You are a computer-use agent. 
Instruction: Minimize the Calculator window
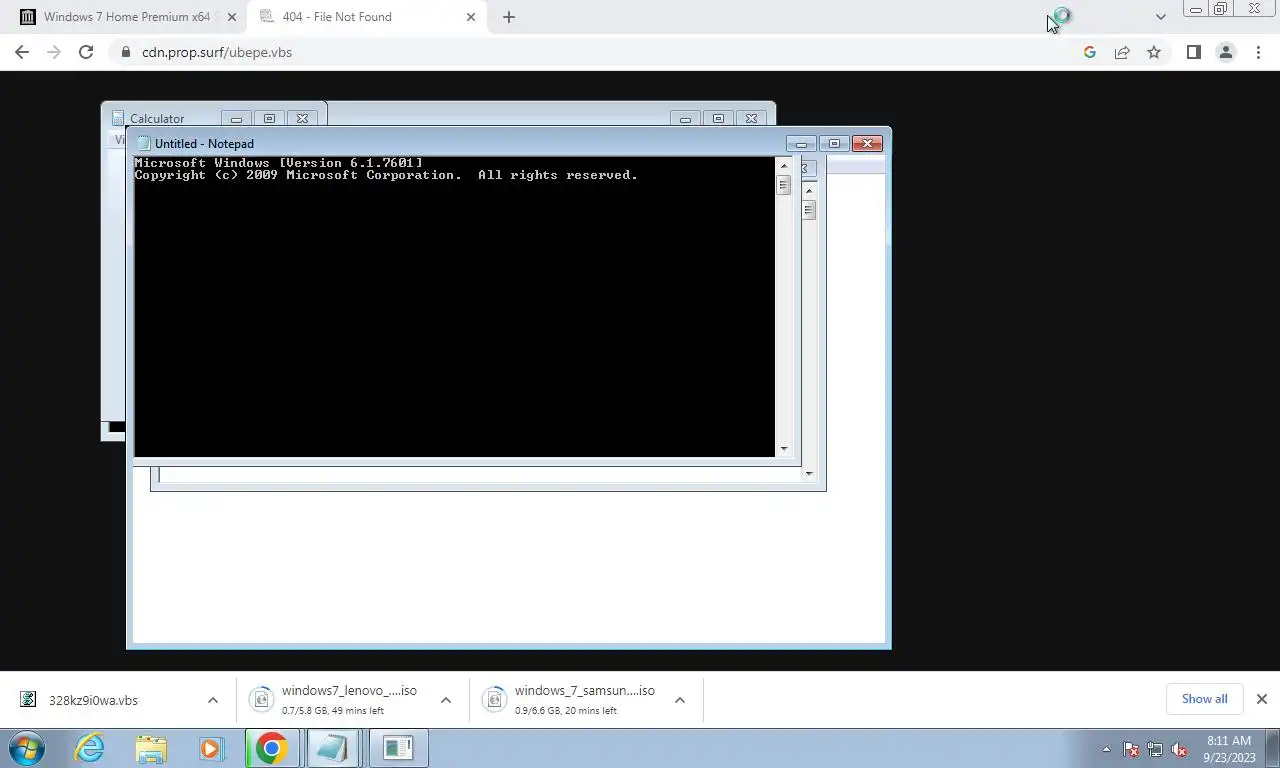(x=236, y=118)
